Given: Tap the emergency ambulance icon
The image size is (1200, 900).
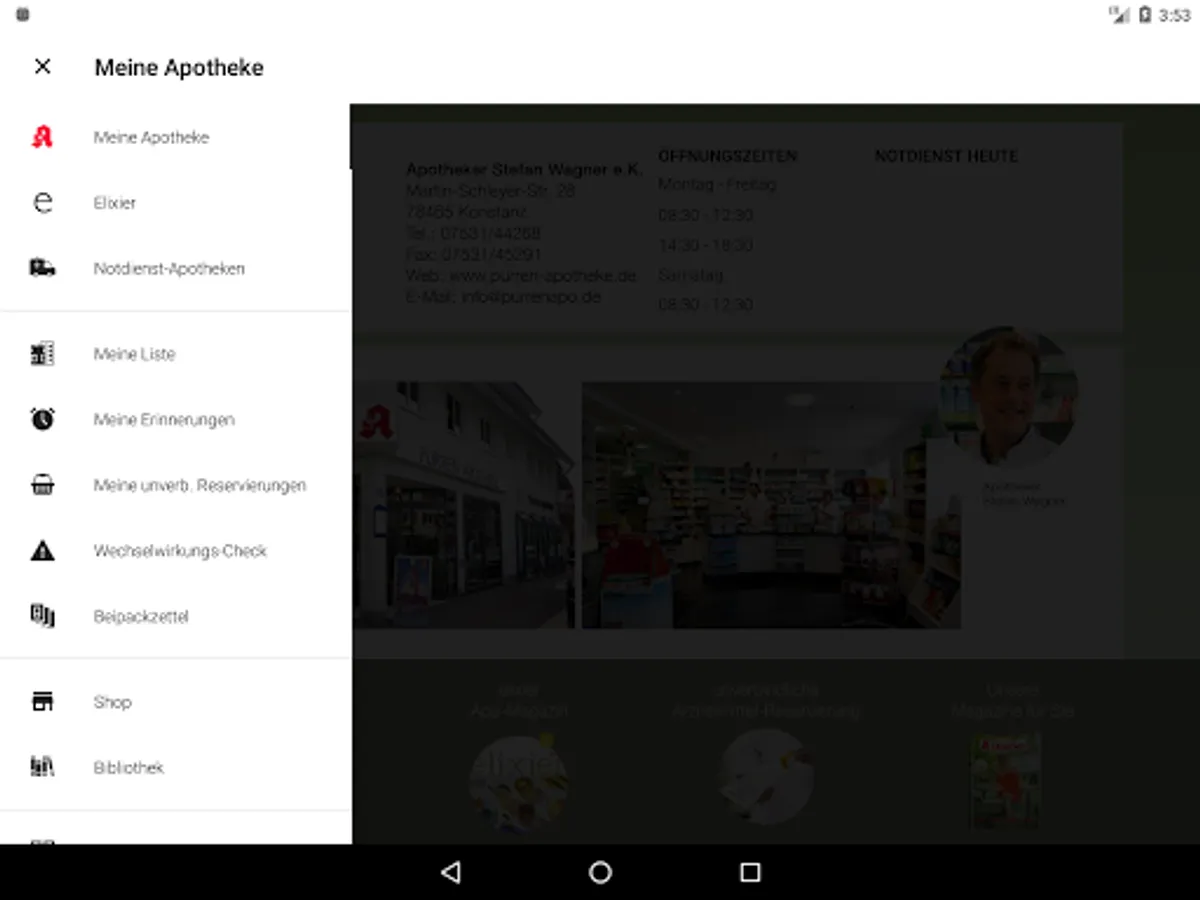Looking at the screenshot, I should pos(42,268).
